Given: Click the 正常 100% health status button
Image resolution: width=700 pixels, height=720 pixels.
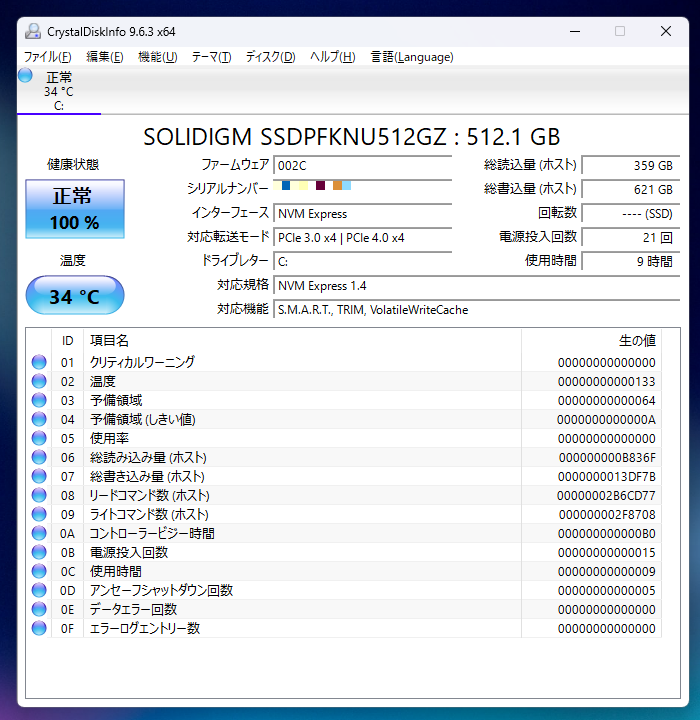Looking at the screenshot, I should (x=74, y=209).
